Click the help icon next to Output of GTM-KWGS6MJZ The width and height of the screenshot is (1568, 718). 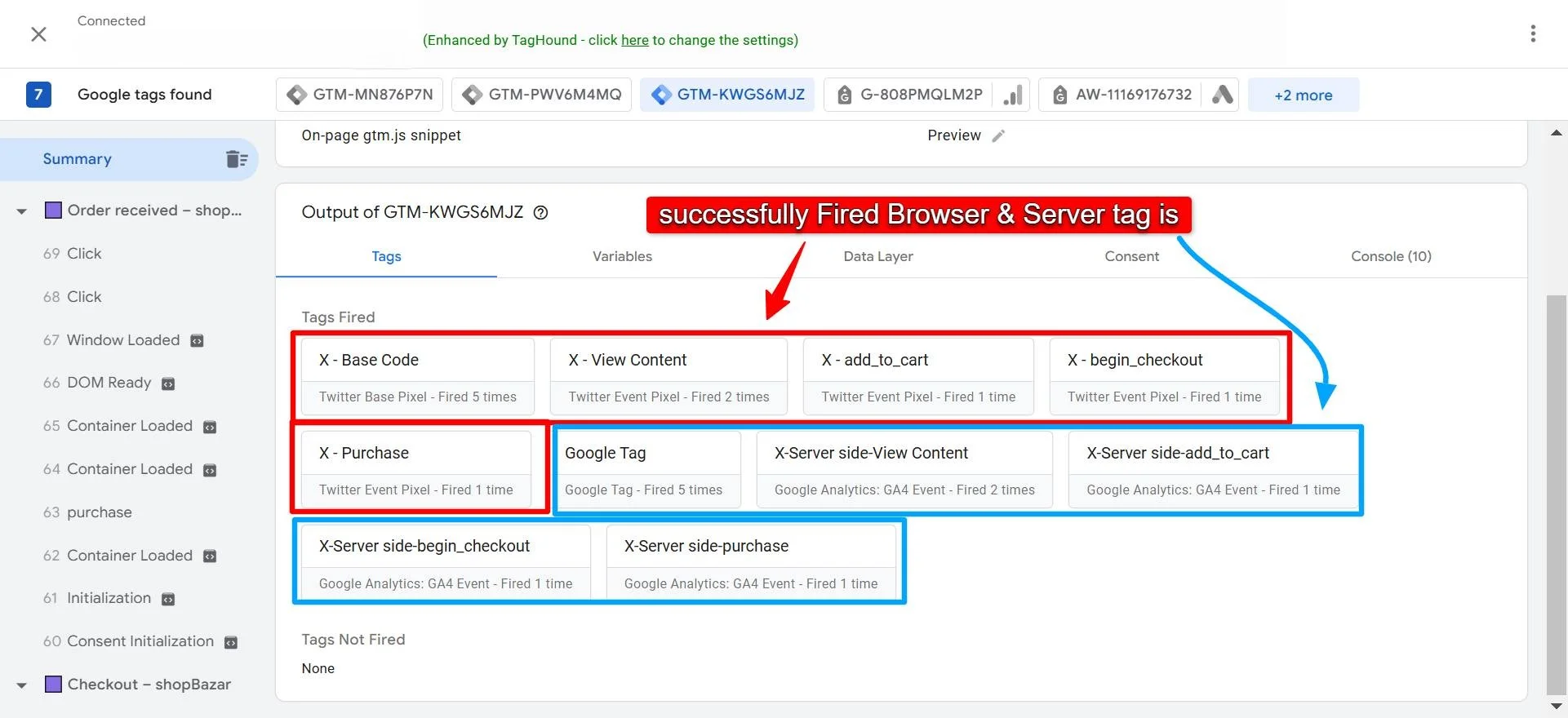coord(540,213)
